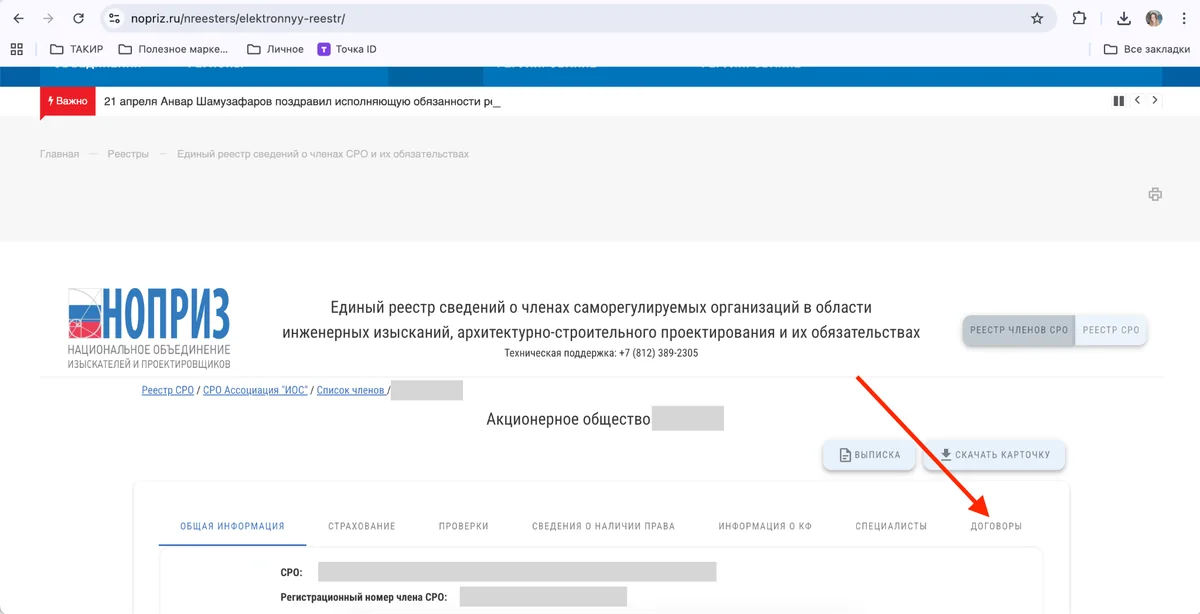Click the Акционерное общество heading
The width and height of the screenshot is (1200, 614).
568,419
